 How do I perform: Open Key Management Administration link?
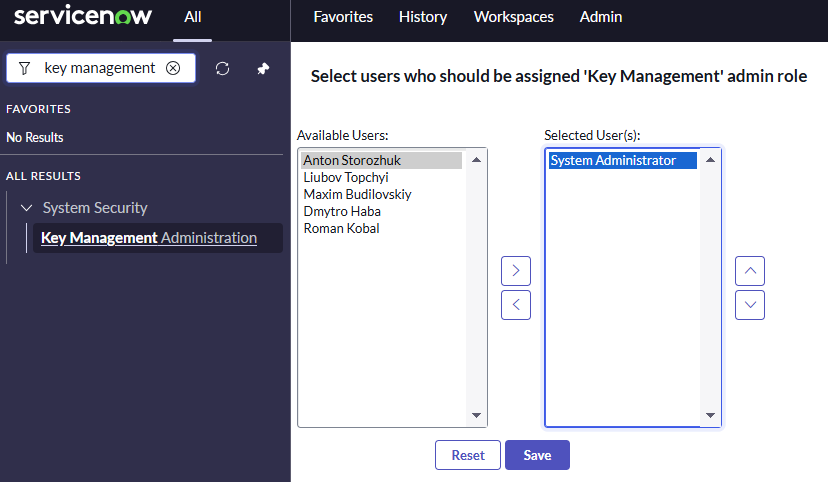click(x=149, y=238)
